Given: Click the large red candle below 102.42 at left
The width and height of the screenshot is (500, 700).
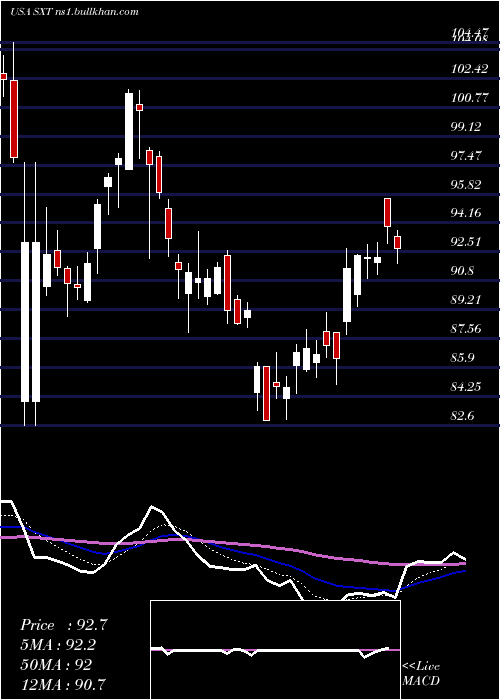Looking at the screenshot, I should click(14, 119).
